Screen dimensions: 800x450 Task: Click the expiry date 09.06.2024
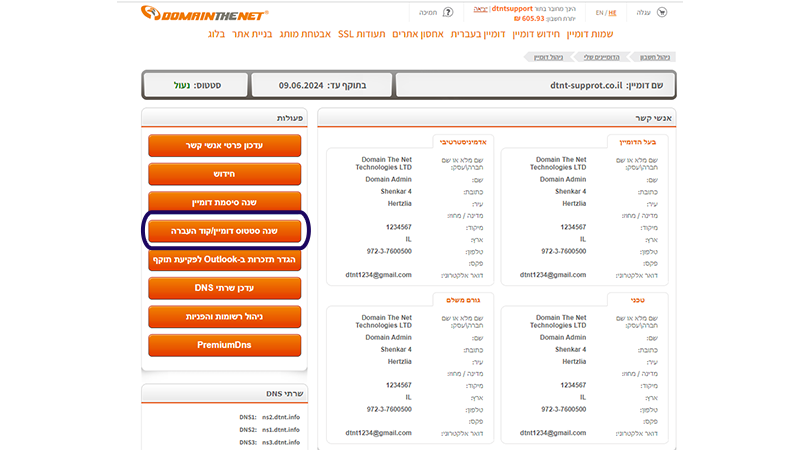tap(301, 85)
